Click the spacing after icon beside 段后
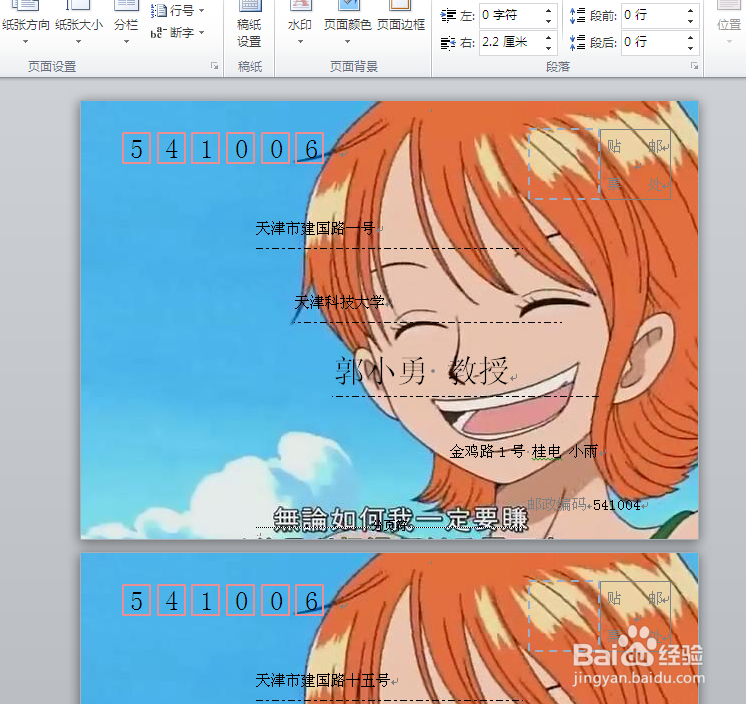 pyautogui.click(x=578, y=43)
